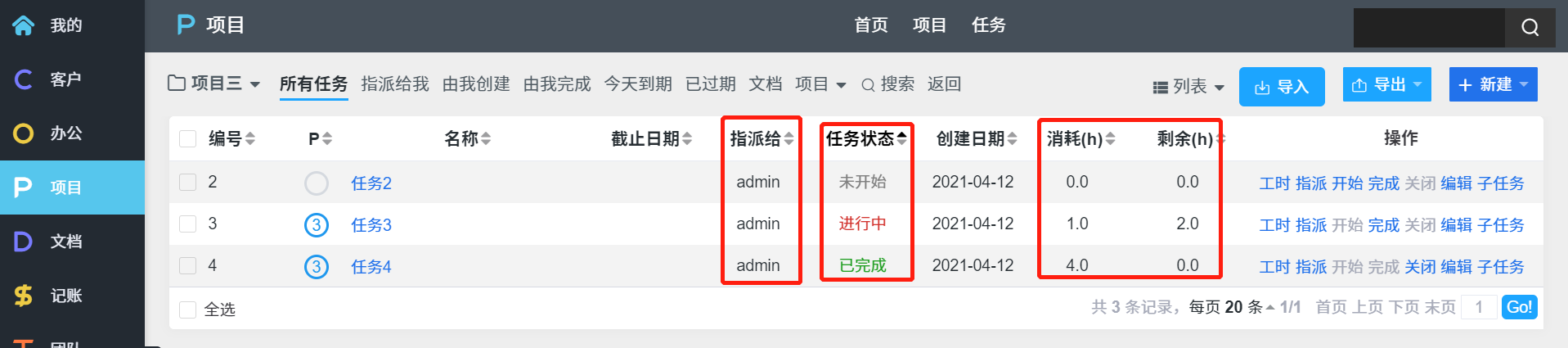
Task: Open 客户 module icon in sidebar
Action: coord(24,79)
